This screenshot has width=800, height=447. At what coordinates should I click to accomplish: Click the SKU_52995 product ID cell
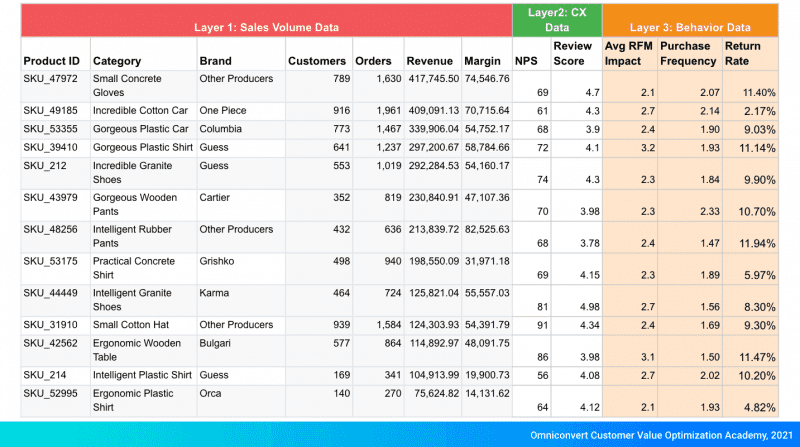click(x=49, y=393)
